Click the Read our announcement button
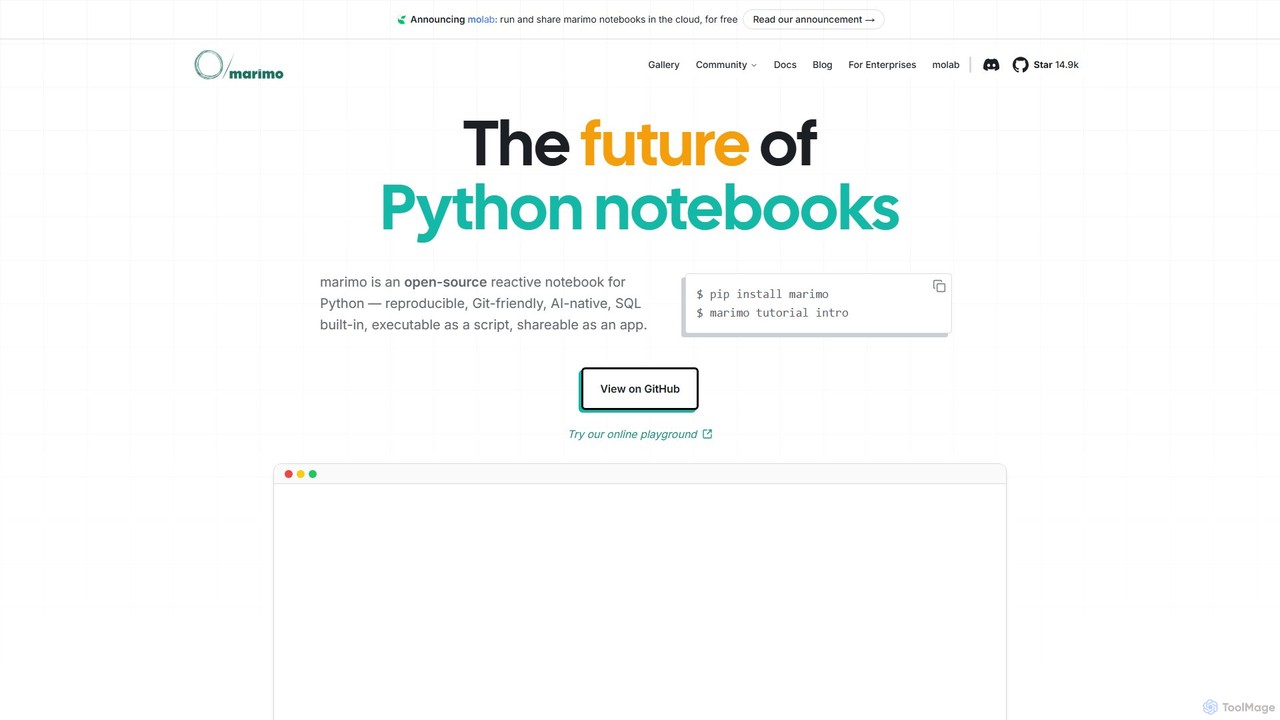Screen dimensions: 1280x720 (813, 19)
